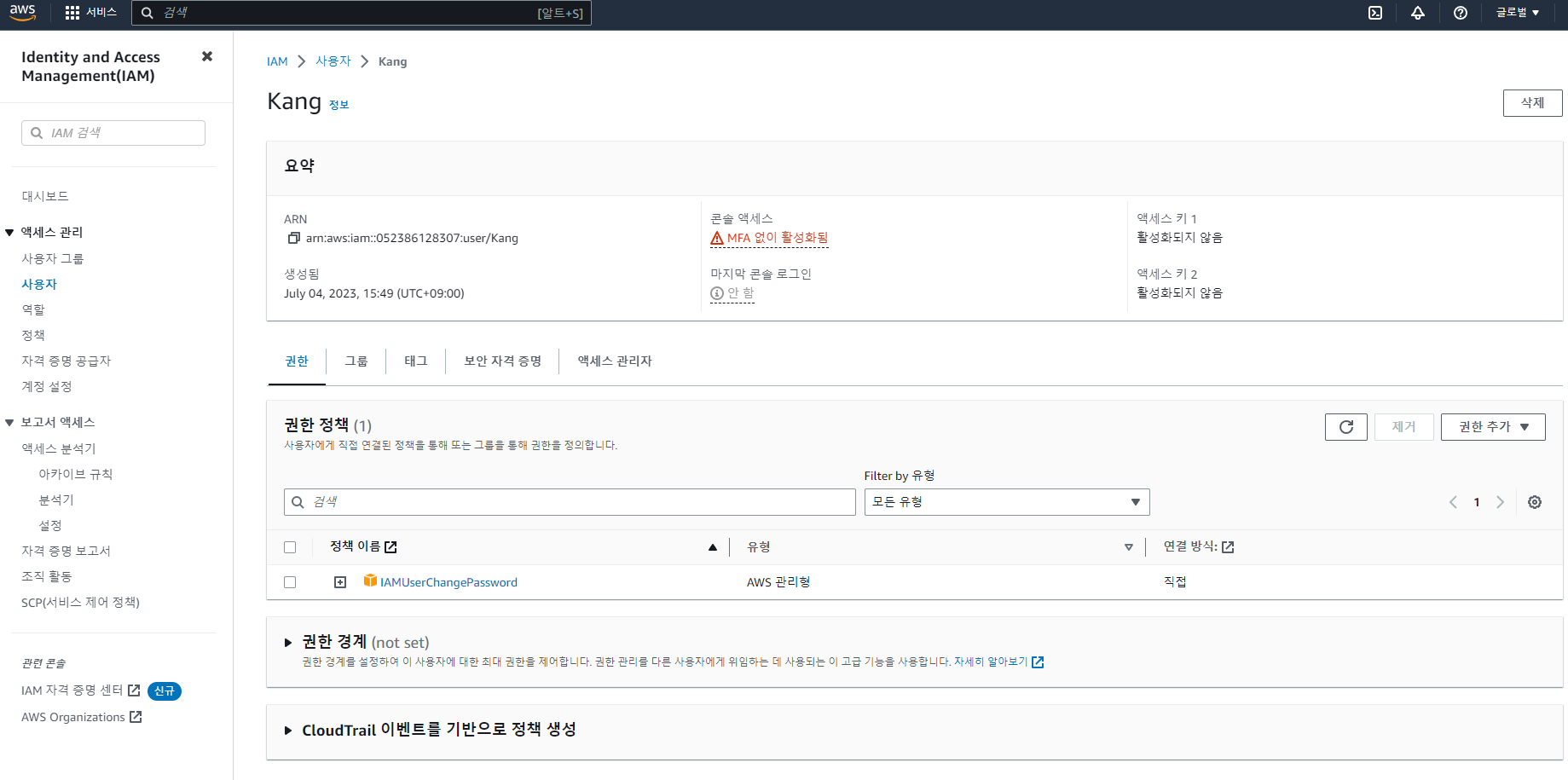Open Account settings in the sidebar
The width and height of the screenshot is (1568, 780).
47,386
